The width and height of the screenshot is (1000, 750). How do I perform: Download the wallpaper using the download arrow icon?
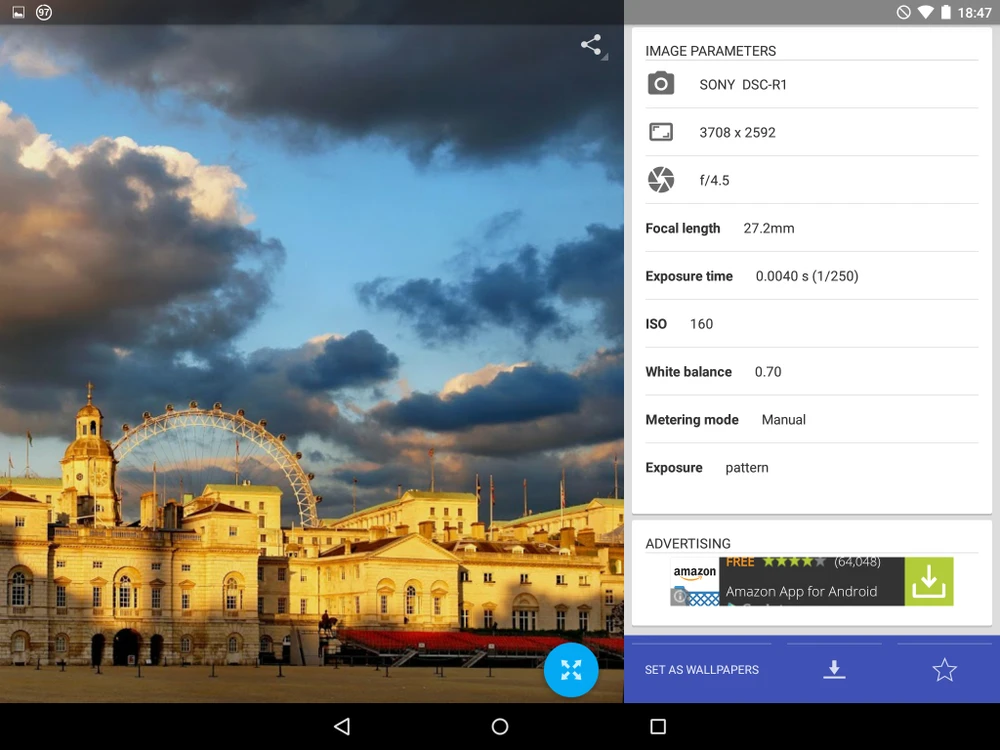click(x=834, y=670)
